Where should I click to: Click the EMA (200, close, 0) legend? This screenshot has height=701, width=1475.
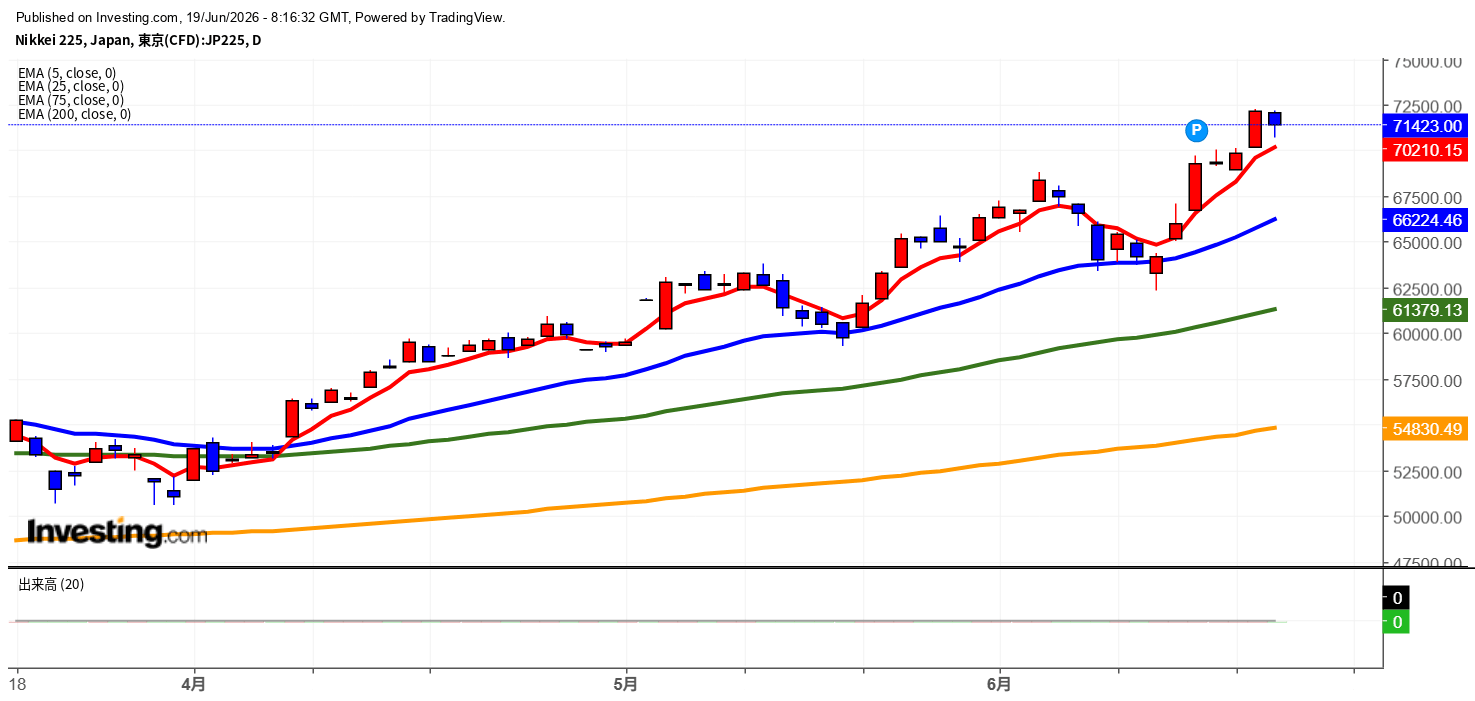tap(74, 114)
